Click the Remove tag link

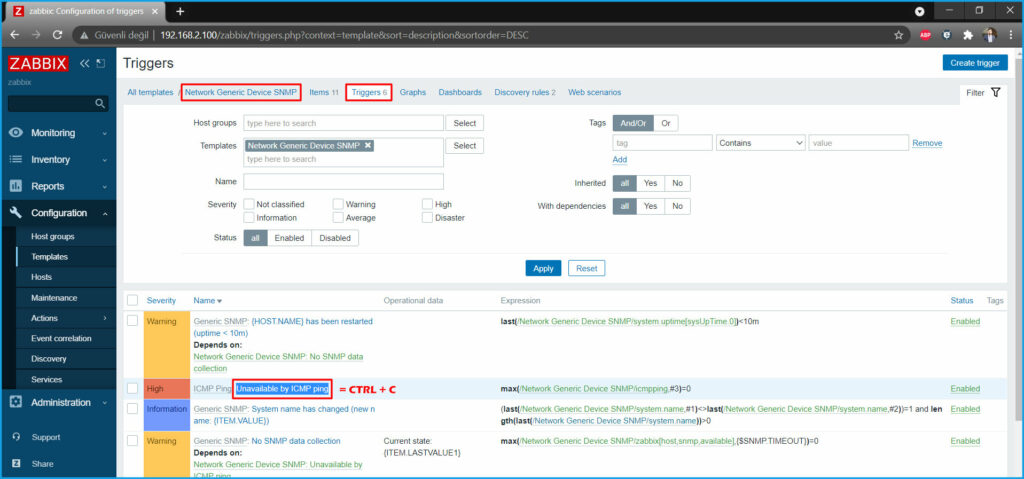(x=927, y=143)
